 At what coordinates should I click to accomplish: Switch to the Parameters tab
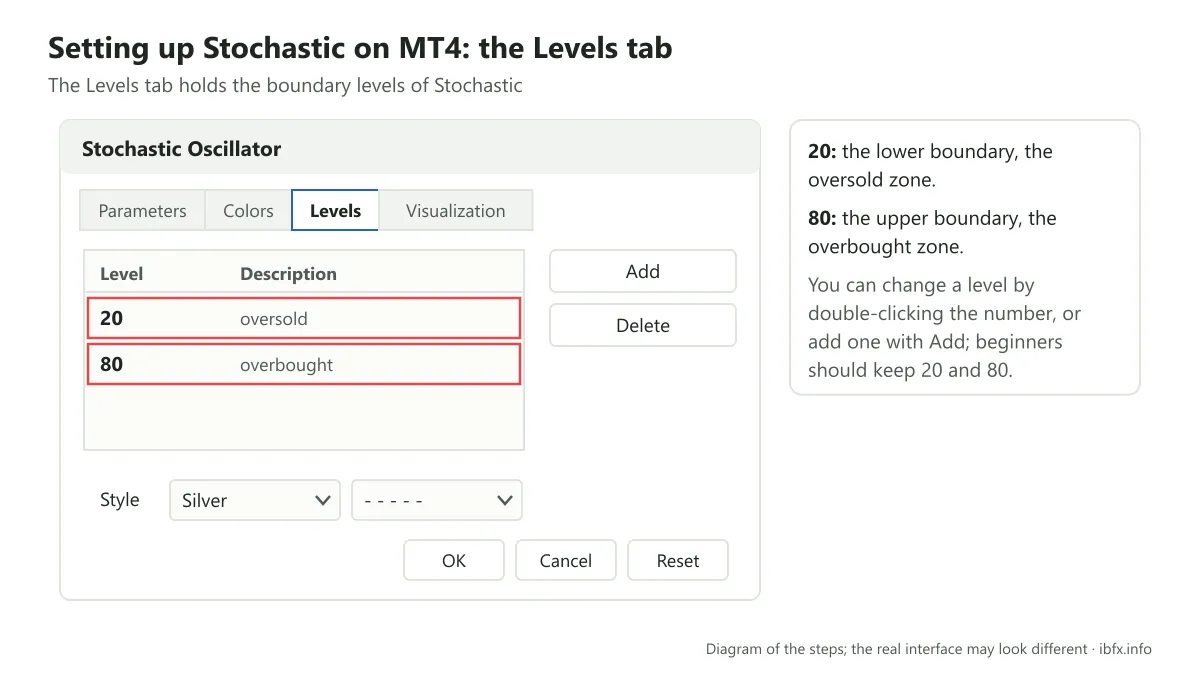pos(142,211)
